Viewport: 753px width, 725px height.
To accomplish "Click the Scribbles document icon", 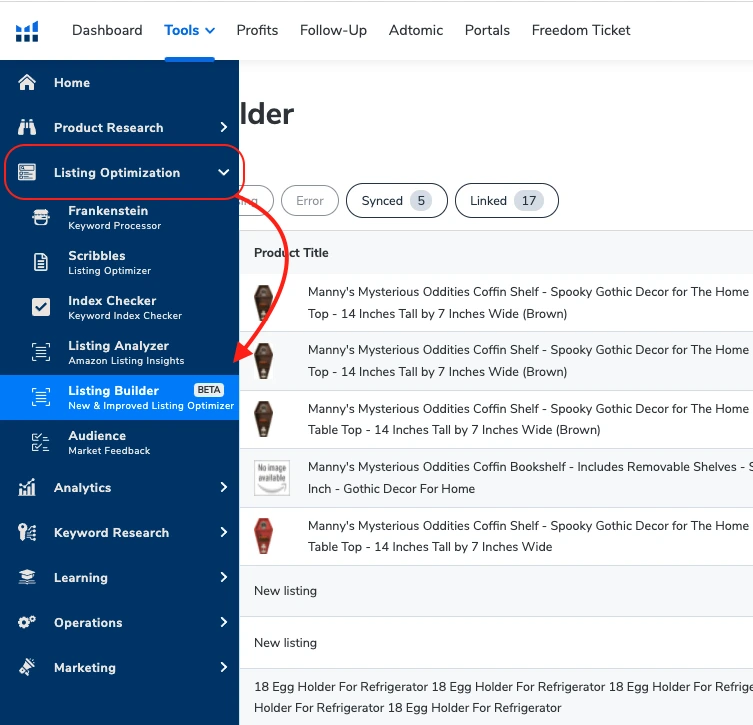I will (x=41, y=262).
